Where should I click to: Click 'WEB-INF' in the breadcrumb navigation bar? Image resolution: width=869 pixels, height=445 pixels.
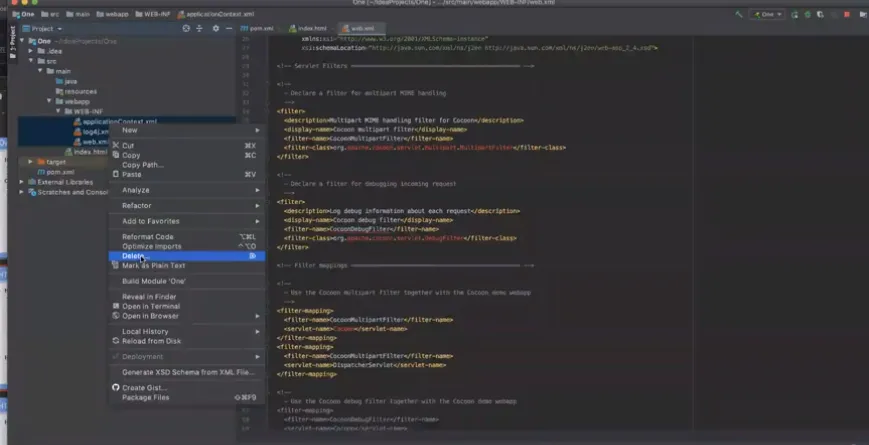coord(152,14)
